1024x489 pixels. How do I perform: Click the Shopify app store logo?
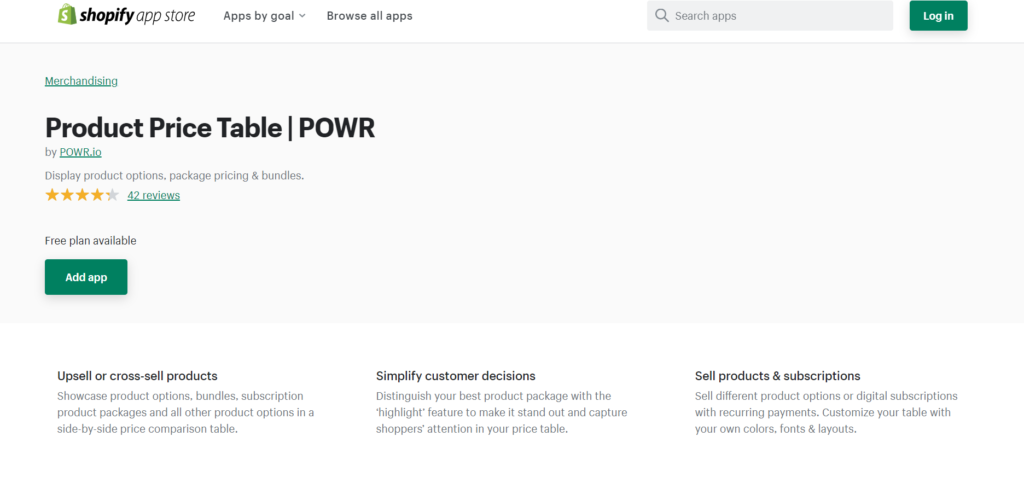point(126,15)
